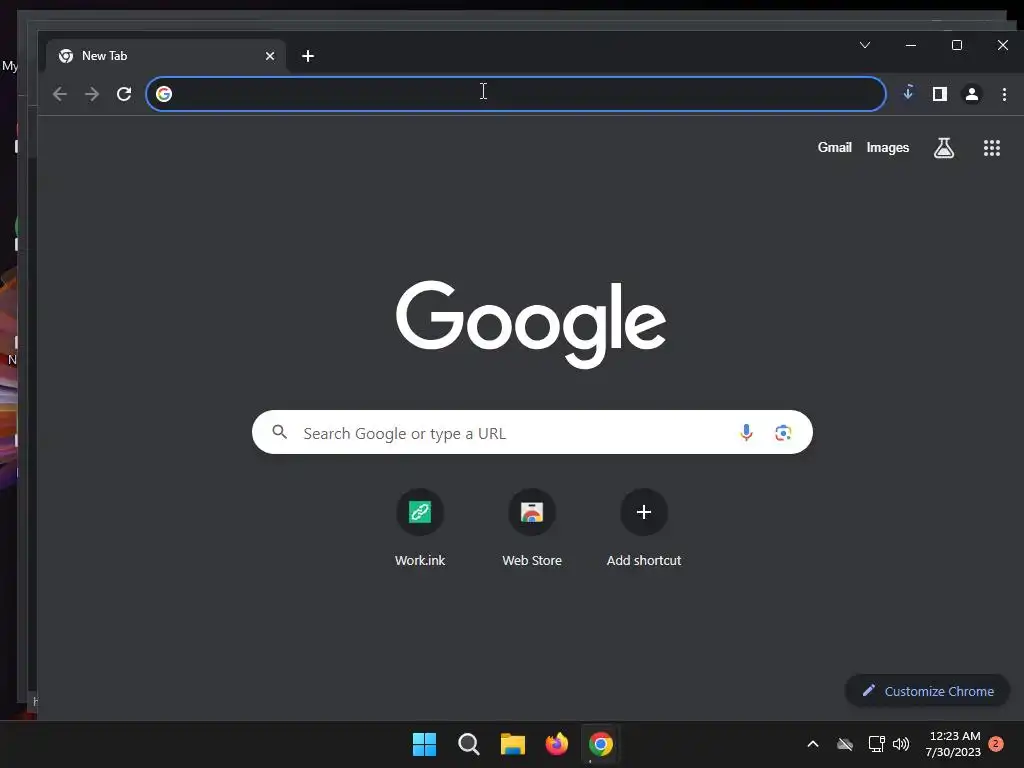The width and height of the screenshot is (1024, 768).
Task: Open a new tab with plus
Action: click(308, 56)
